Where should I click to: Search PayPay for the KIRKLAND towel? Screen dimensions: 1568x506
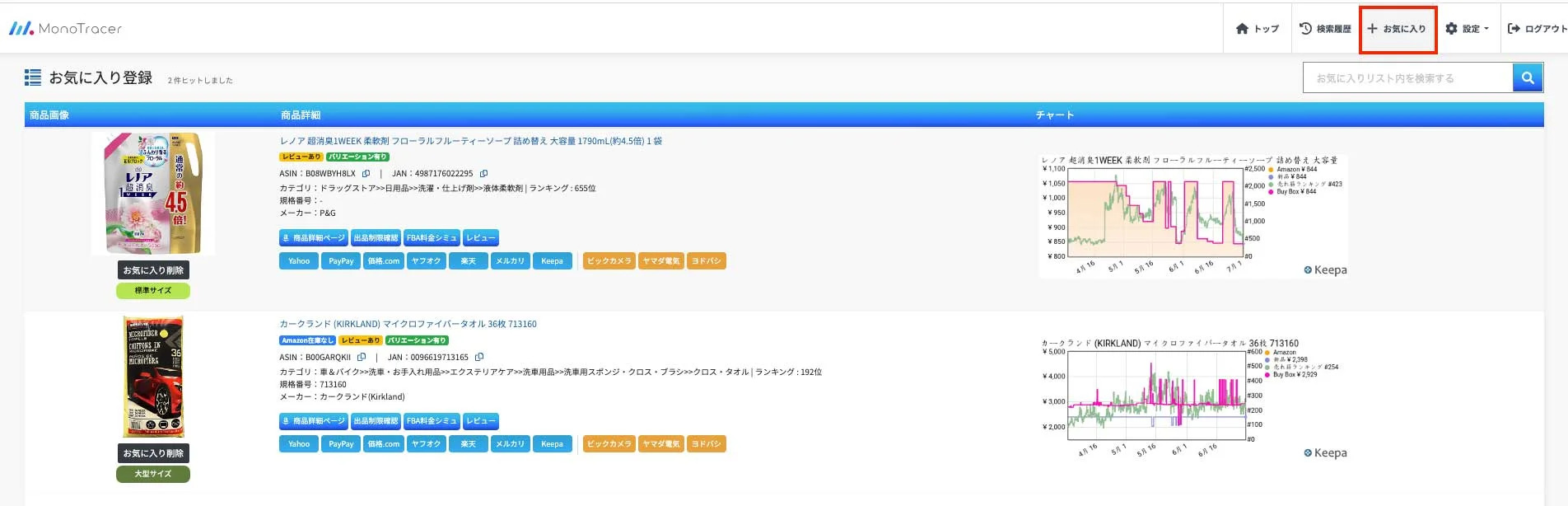pos(341,444)
